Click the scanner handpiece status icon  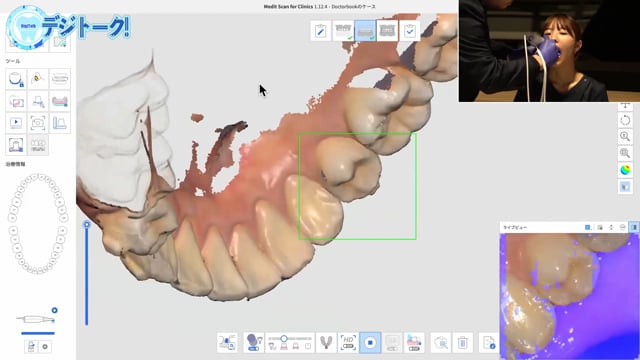pos(36,319)
